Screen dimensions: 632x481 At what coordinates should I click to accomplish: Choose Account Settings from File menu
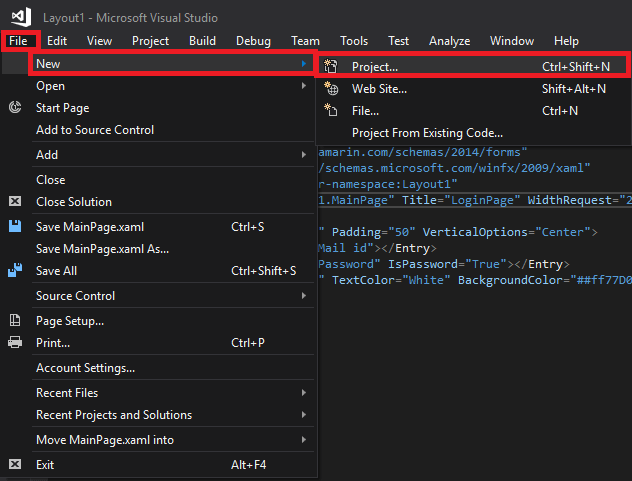[85, 368]
